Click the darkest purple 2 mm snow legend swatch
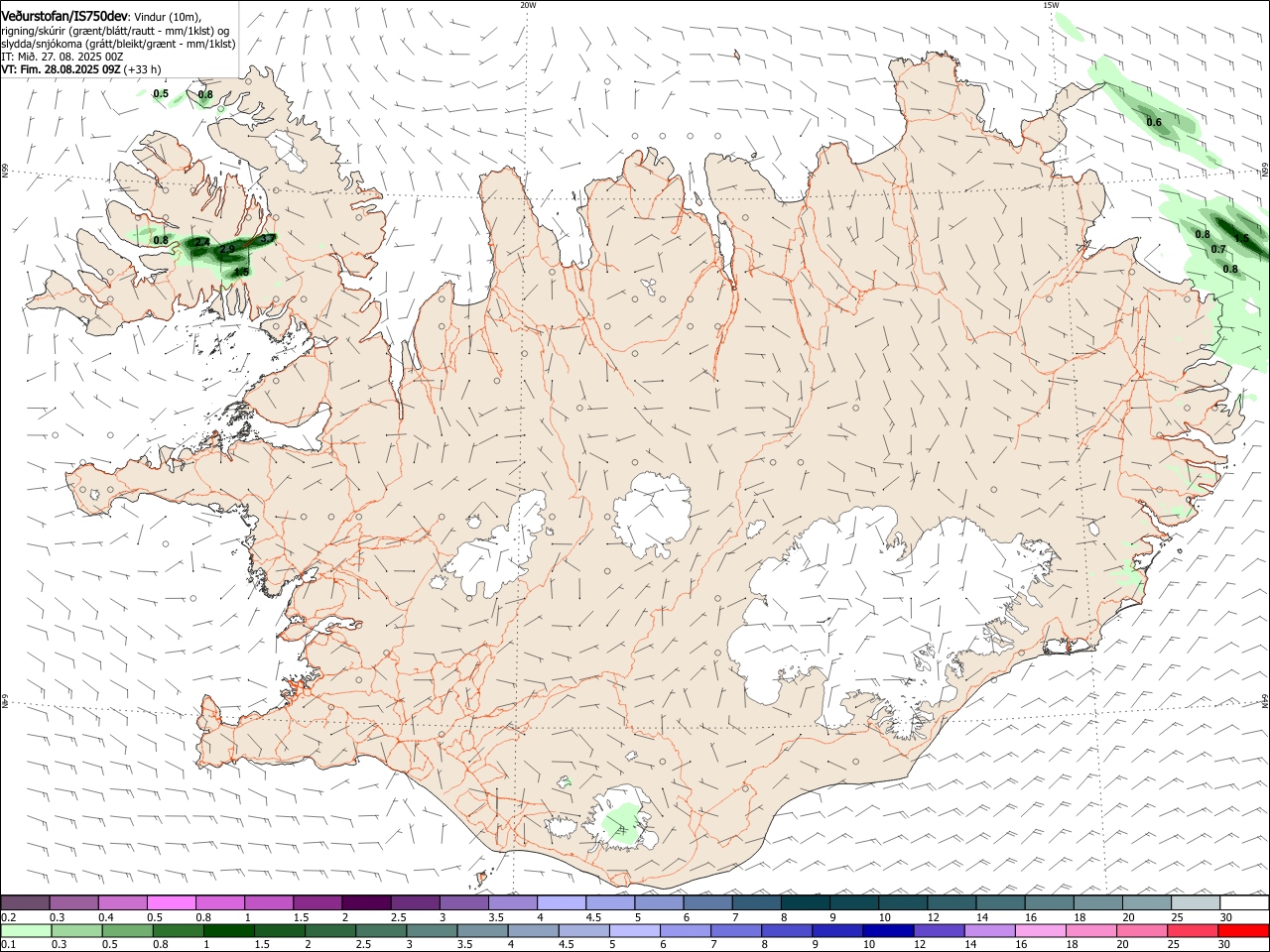Viewport: 1270px width, 952px height. [x=365, y=902]
